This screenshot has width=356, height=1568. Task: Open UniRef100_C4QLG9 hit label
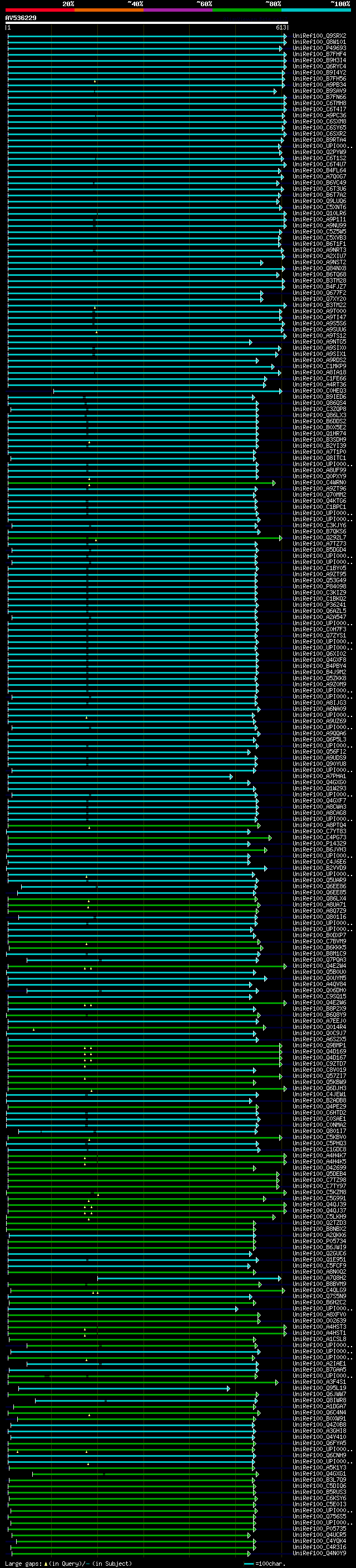click(319, 1290)
